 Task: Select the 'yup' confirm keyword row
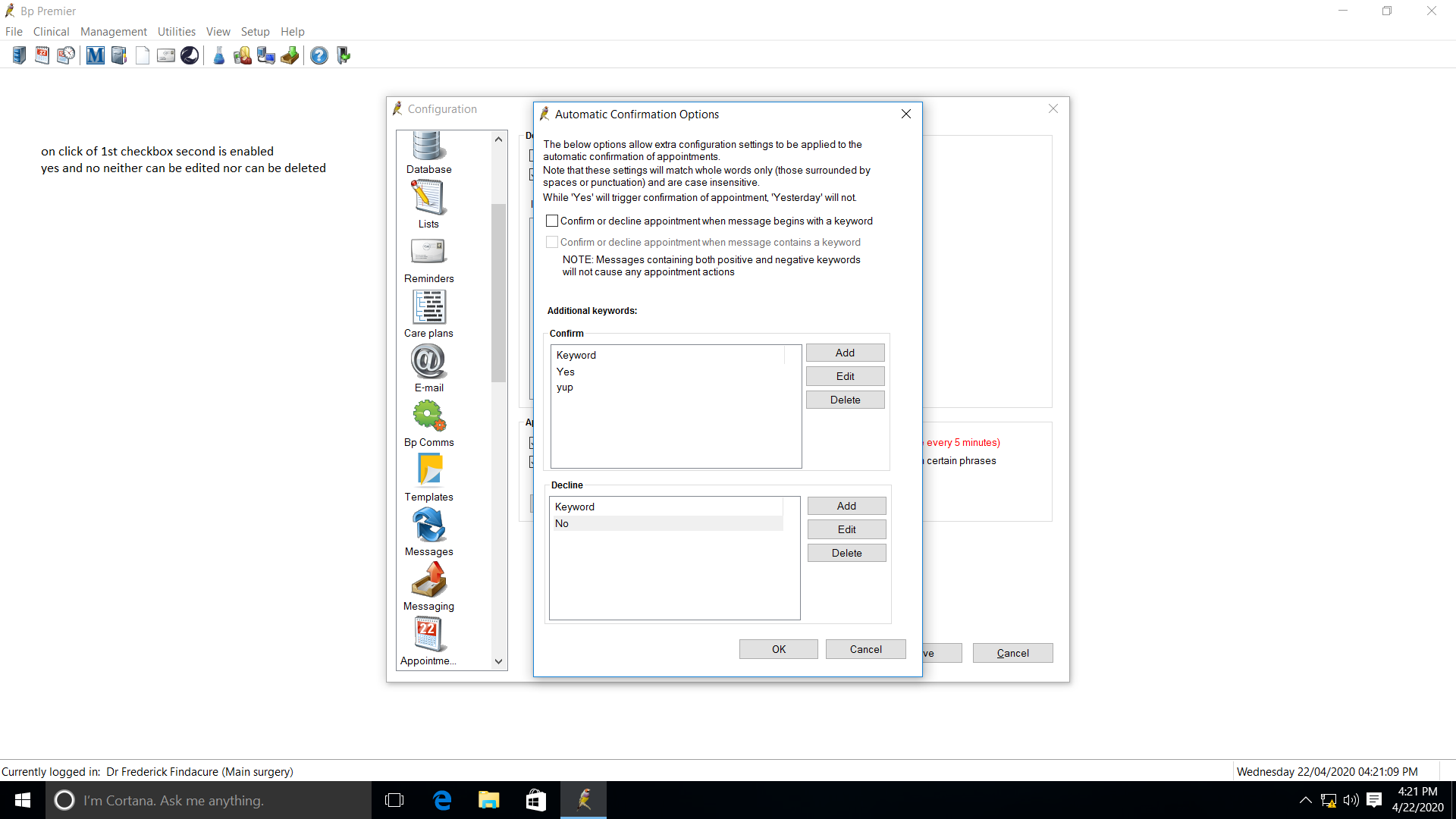pos(565,388)
